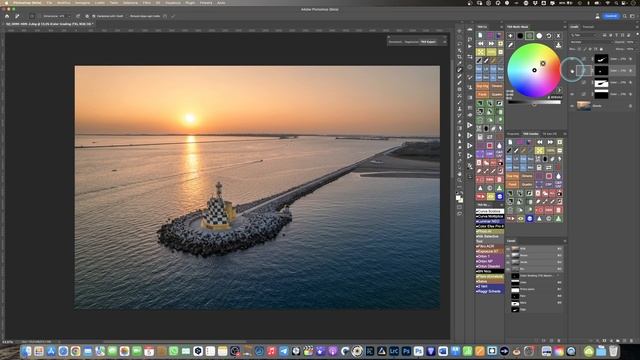The height and width of the screenshot is (360, 640).
Task: Toggle Quick Mask mode icon below color swatches
Action: click(459, 207)
